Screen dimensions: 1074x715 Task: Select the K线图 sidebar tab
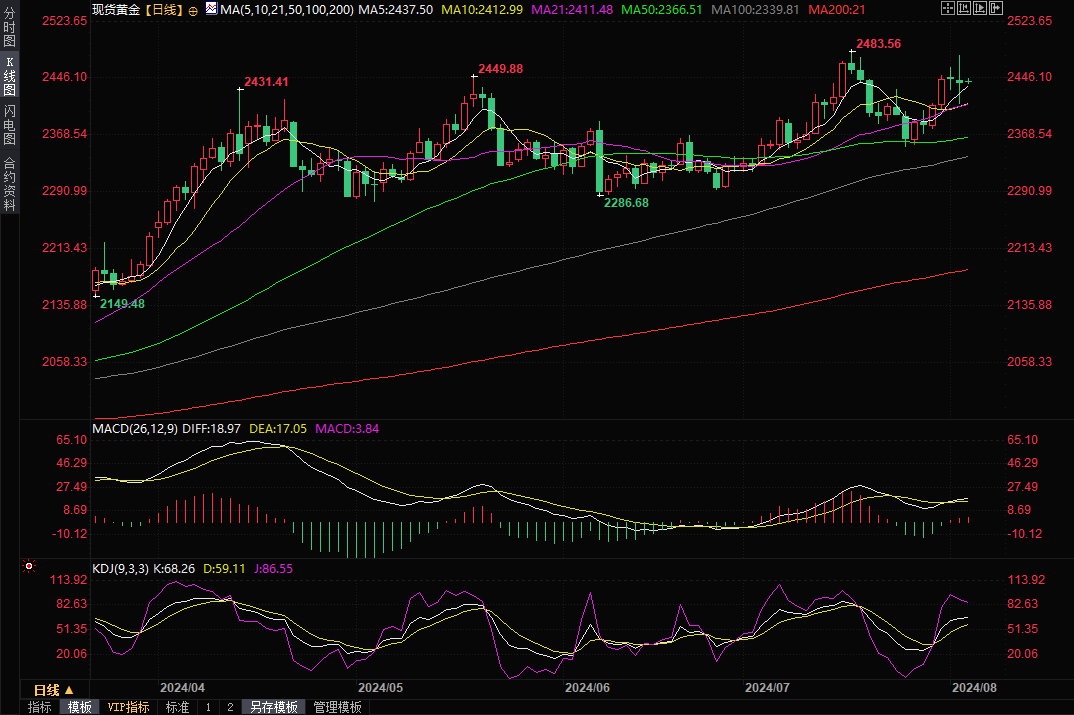click(9, 76)
